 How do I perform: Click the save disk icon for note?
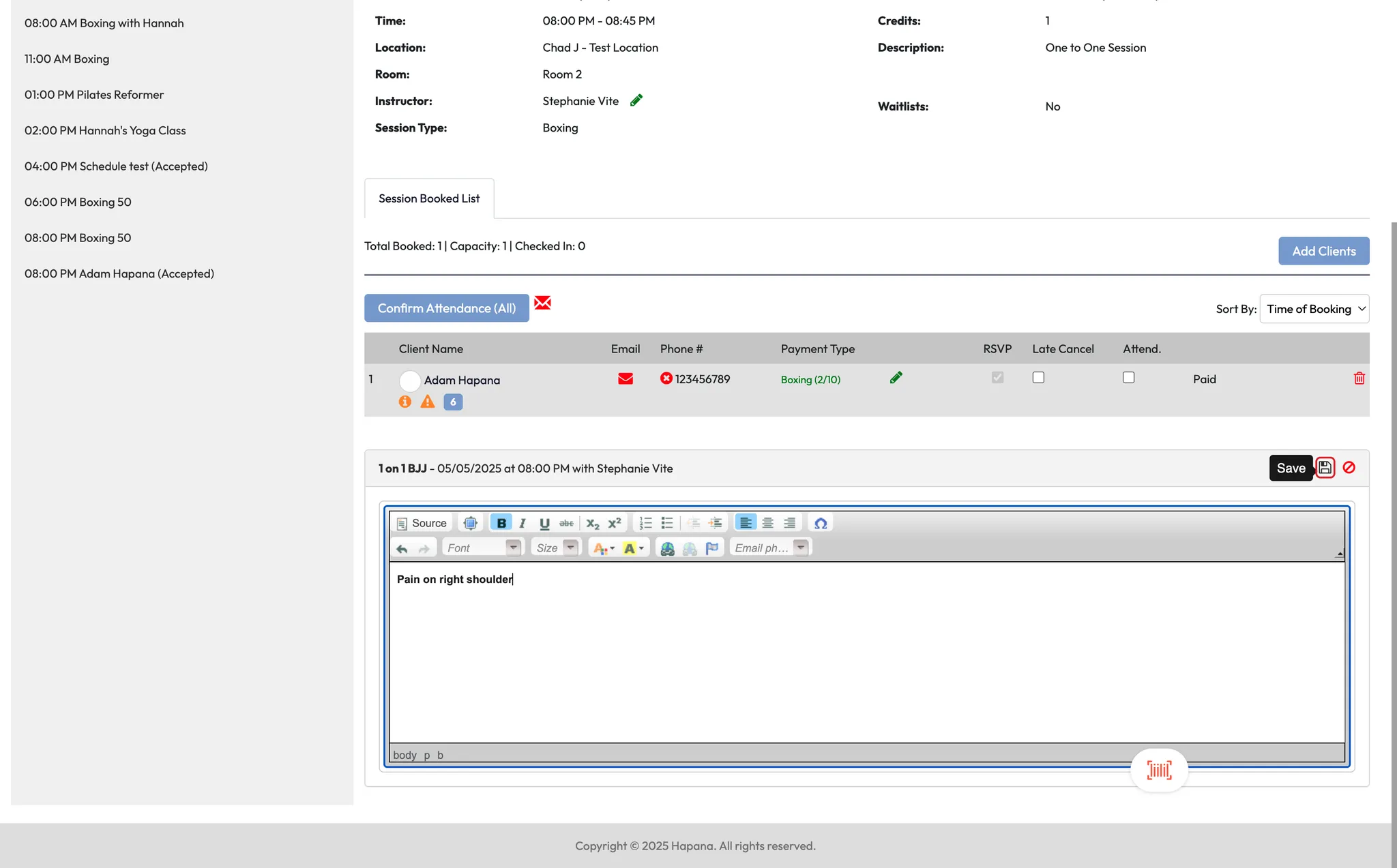coord(1325,468)
